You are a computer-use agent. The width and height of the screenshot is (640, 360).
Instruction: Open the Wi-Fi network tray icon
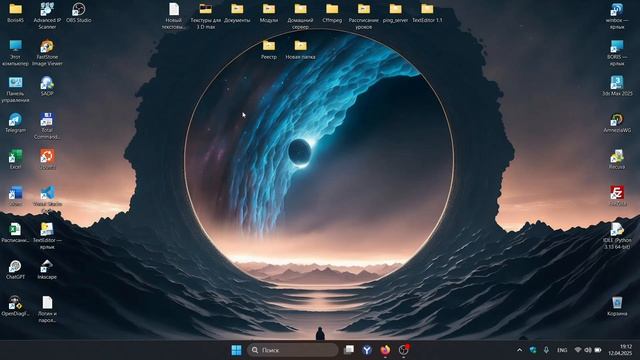(x=578, y=350)
